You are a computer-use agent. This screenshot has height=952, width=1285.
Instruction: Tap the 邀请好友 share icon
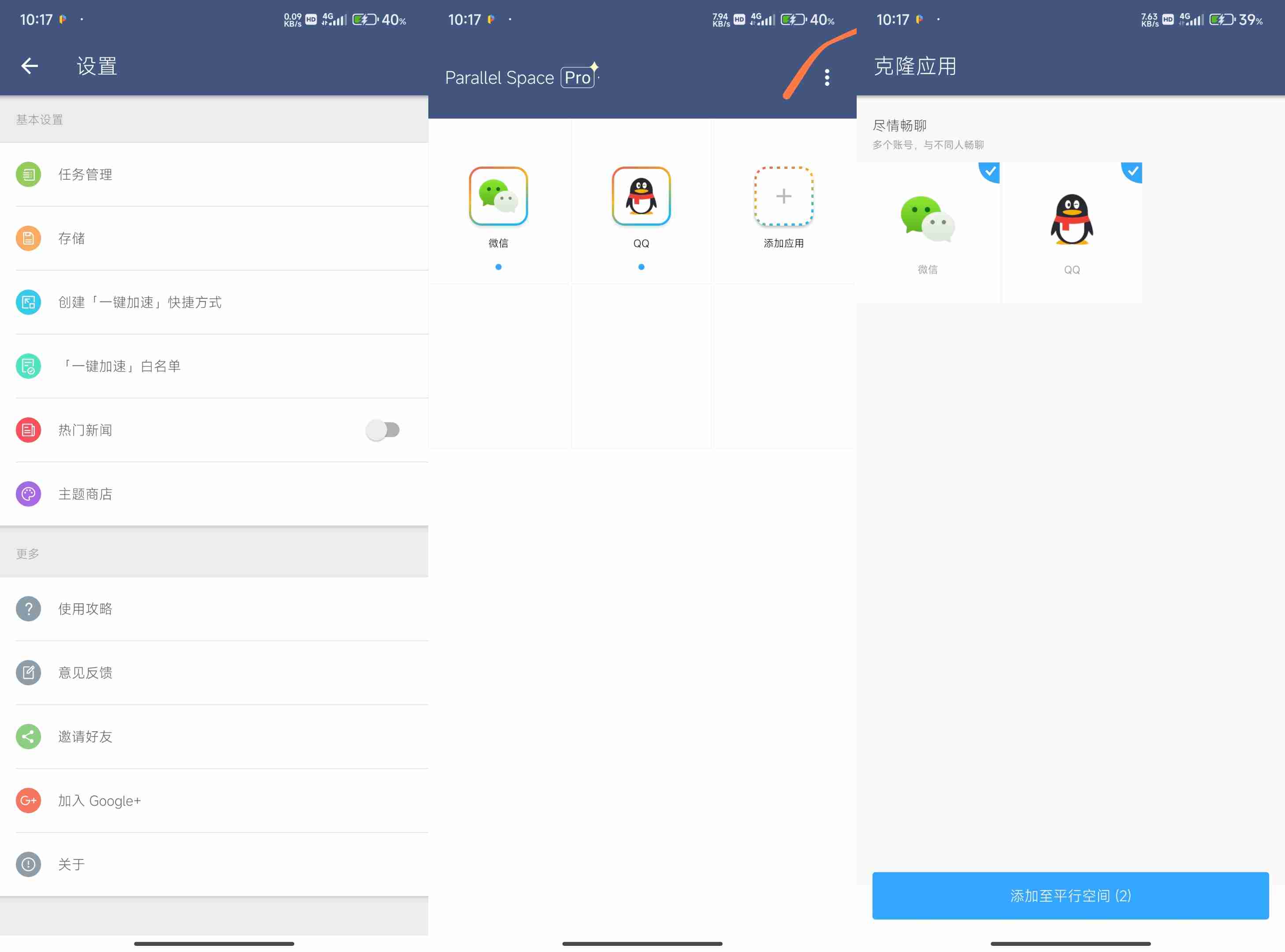tap(28, 736)
